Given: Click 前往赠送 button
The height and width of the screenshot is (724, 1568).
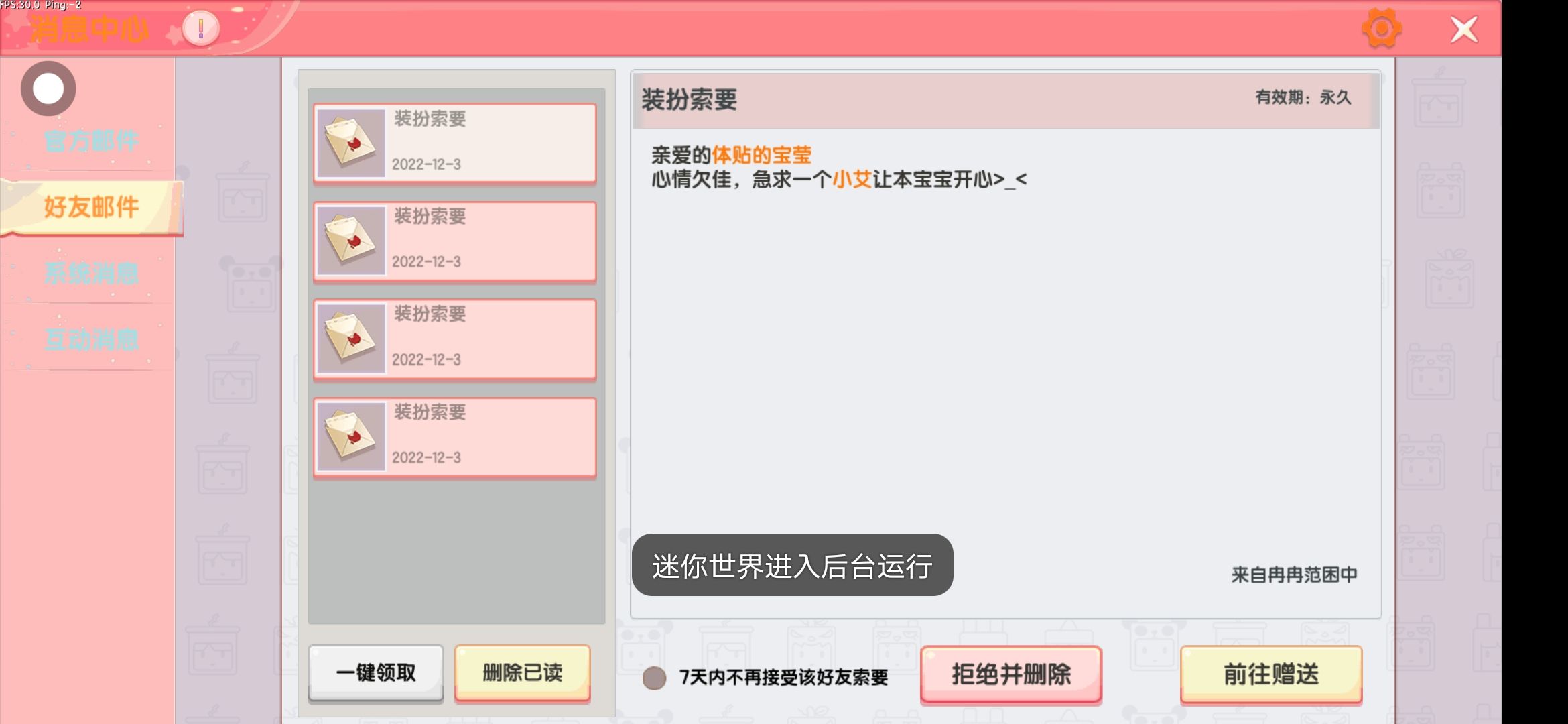Looking at the screenshot, I should pyautogui.click(x=1270, y=674).
